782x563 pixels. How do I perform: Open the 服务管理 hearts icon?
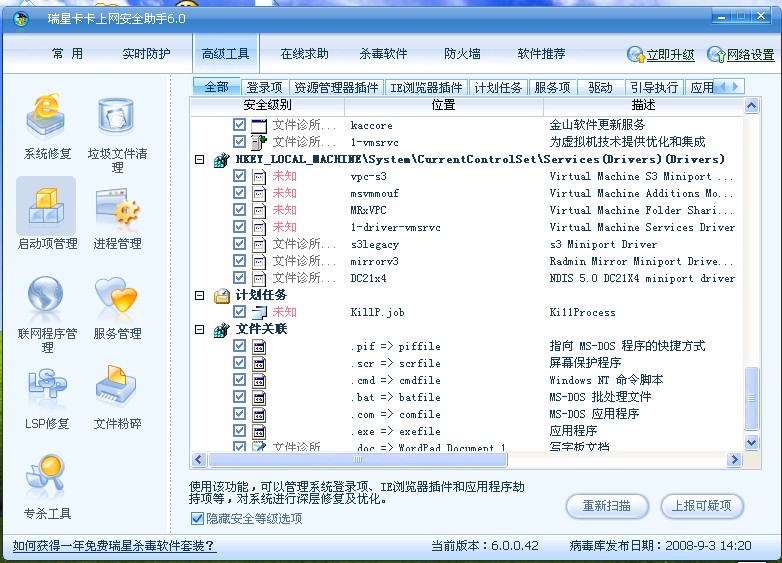click(116, 296)
